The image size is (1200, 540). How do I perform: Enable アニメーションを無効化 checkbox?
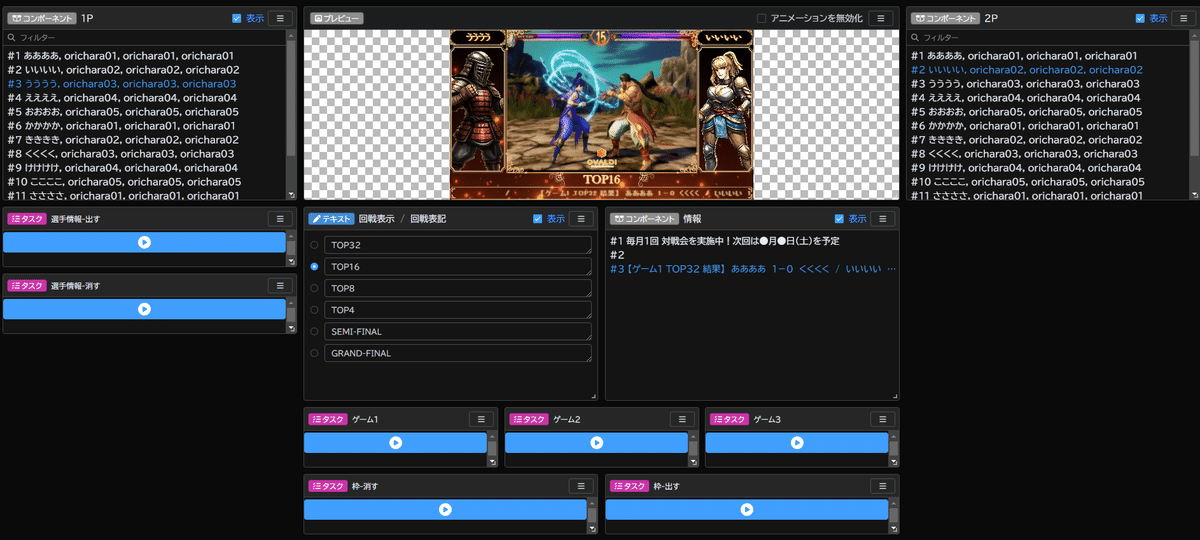(762, 18)
